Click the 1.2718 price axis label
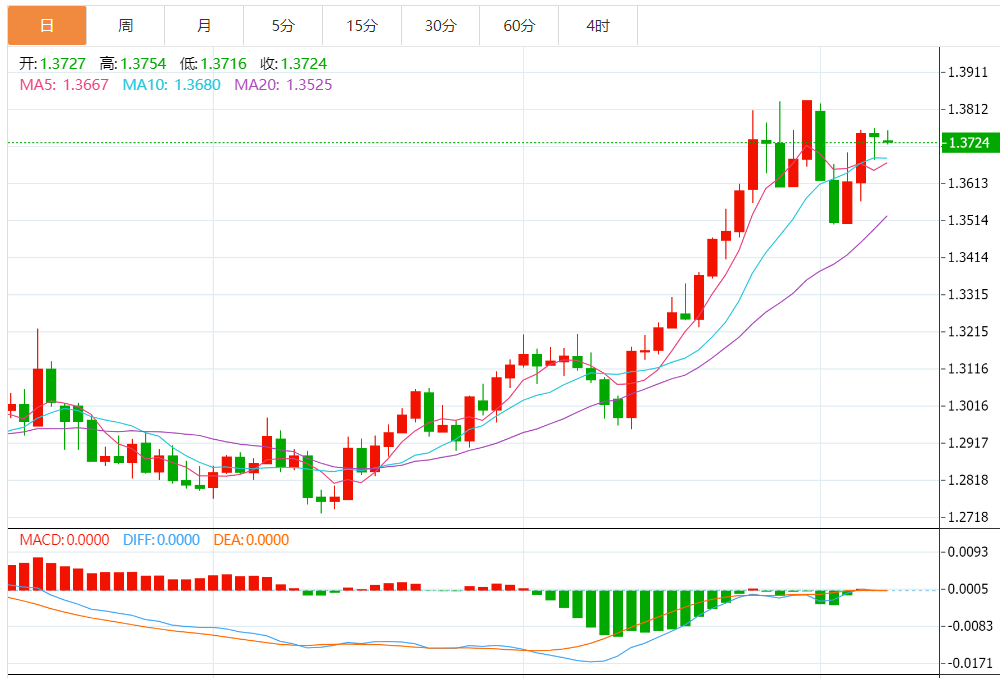The height and width of the screenshot is (678, 1000). [968, 517]
